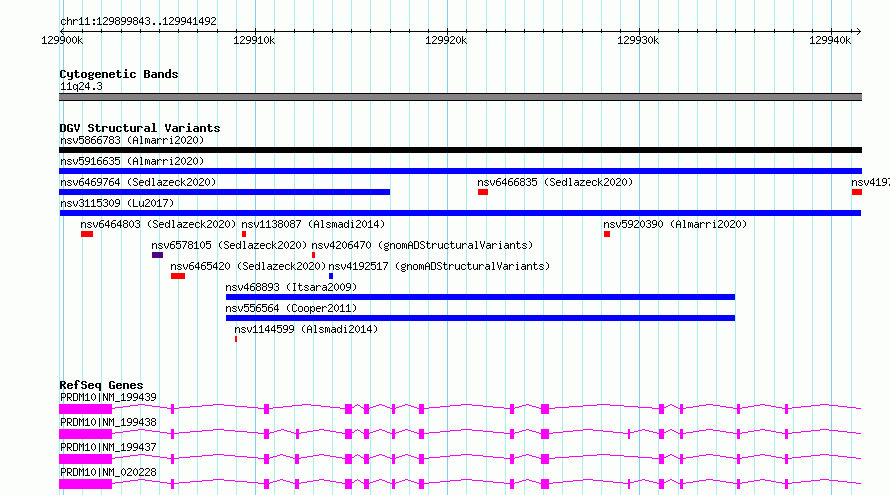This screenshot has width=890, height=495.
Task: Click the large first exon of NM_199437
Action: click(86, 459)
